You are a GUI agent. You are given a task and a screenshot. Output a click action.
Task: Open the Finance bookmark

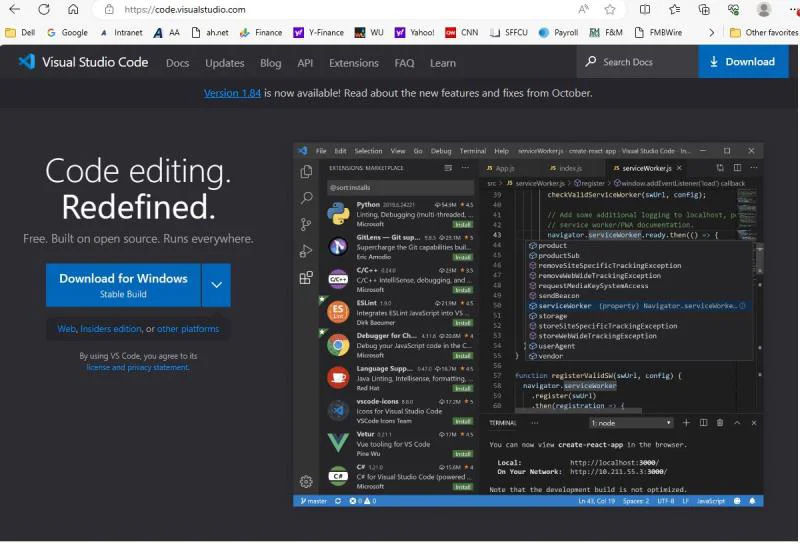(x=261, y=32)
